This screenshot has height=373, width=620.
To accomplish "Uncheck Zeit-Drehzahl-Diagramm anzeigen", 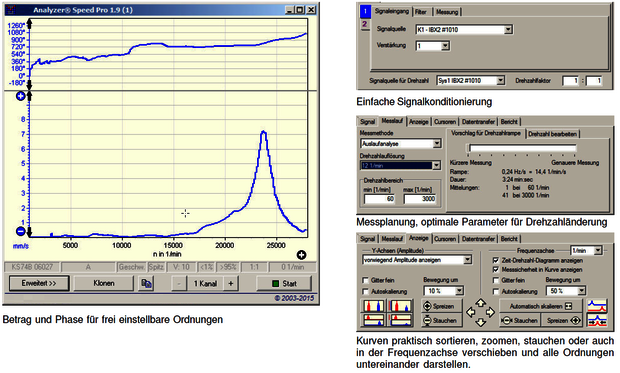I will pyautogui.click(x=496, y=260).
